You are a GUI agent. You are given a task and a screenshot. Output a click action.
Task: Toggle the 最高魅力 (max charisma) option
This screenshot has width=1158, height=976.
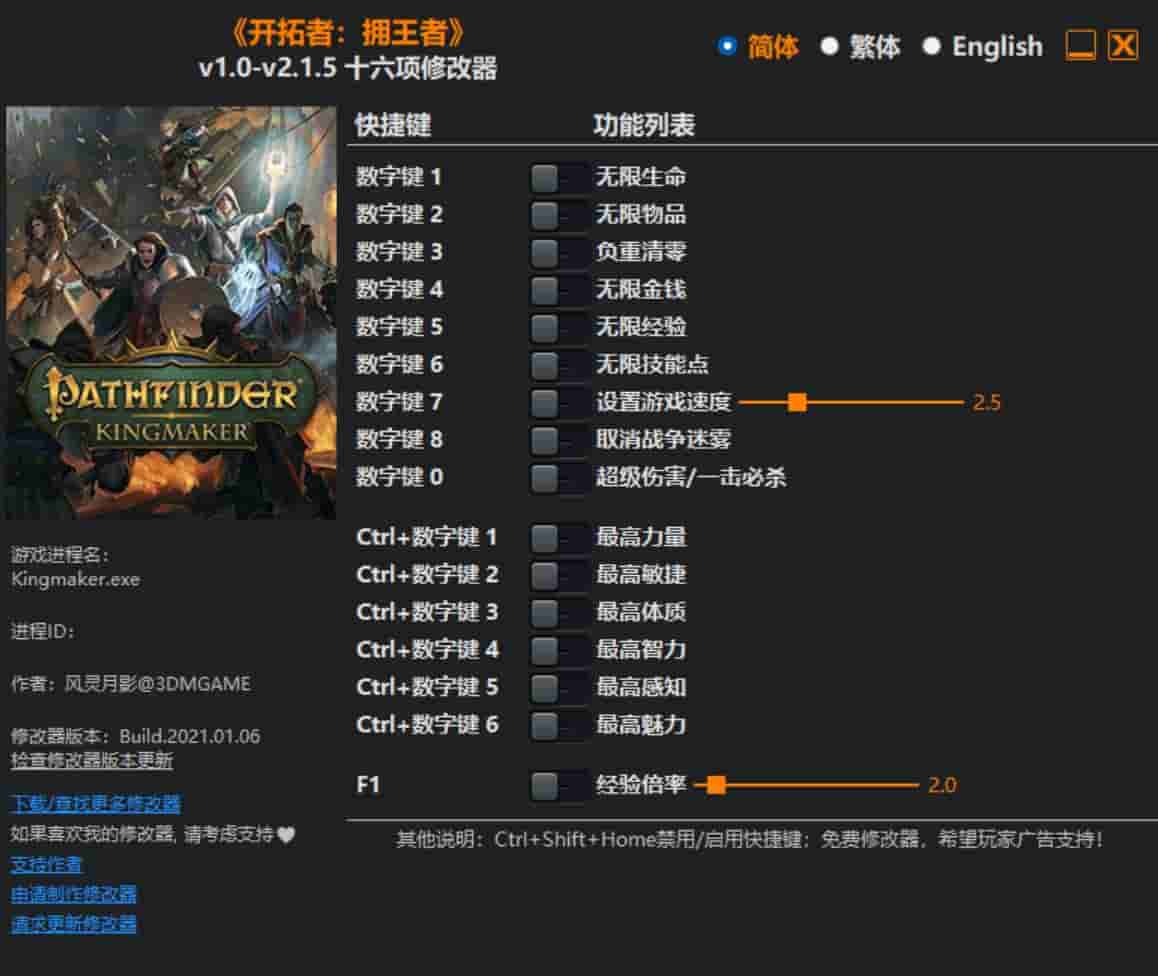tap(556, 725)
